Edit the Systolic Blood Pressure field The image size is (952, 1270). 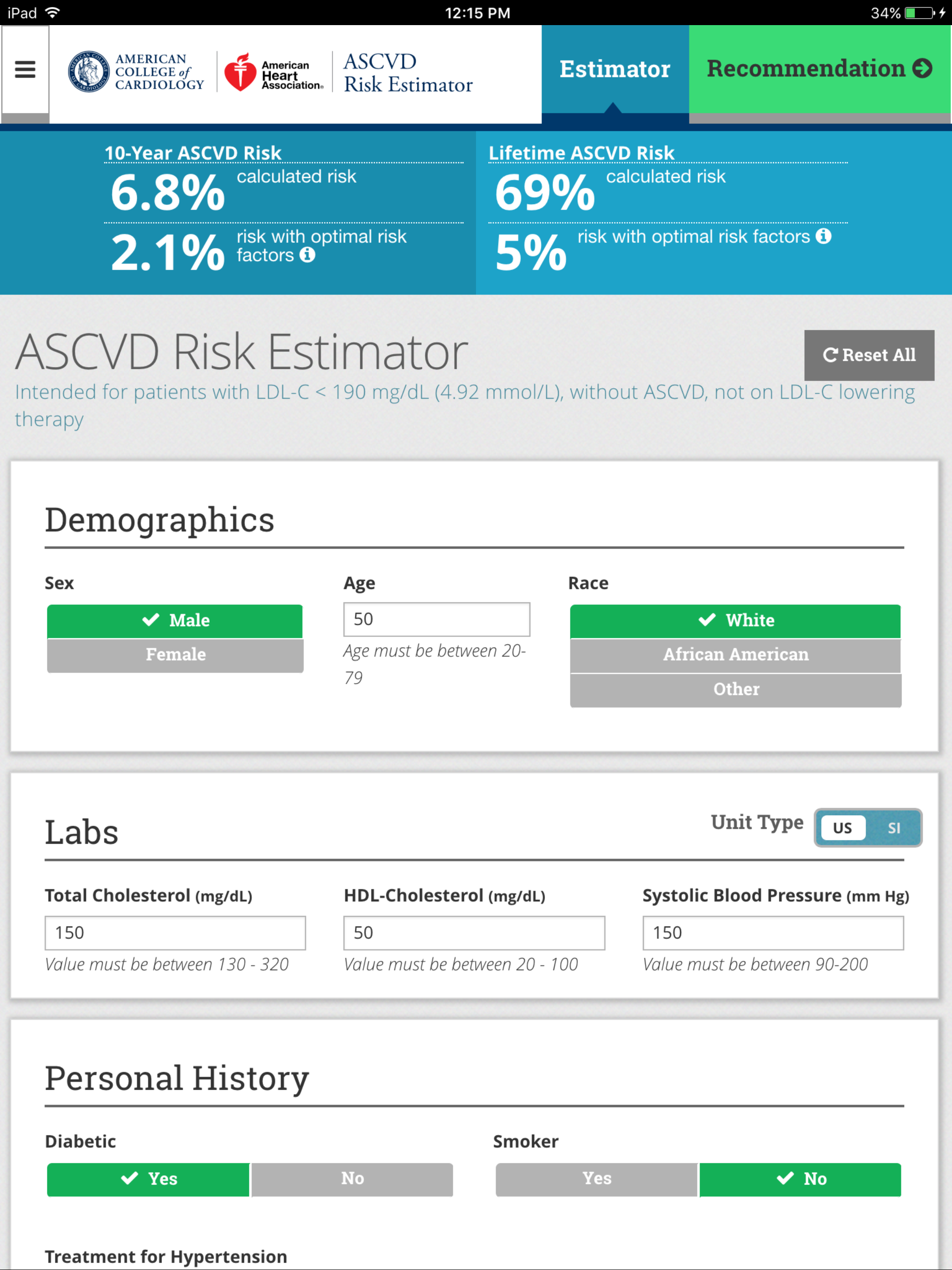[772, 933]
